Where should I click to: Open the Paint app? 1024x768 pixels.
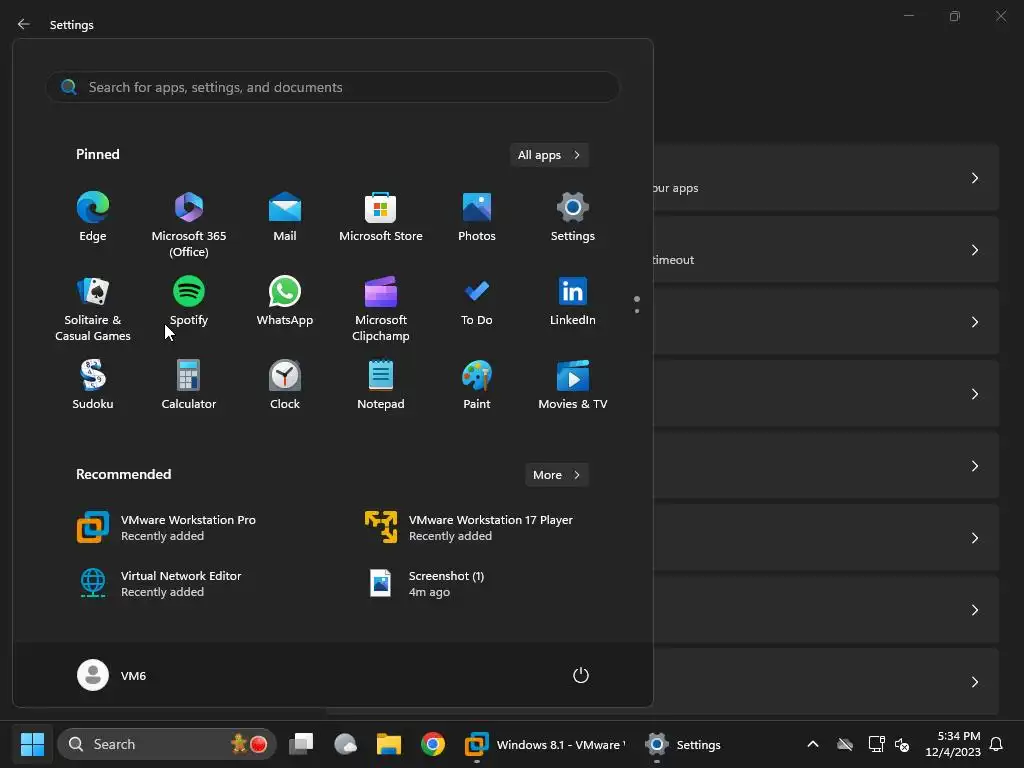pyautogui.click(x=477, y=385)
